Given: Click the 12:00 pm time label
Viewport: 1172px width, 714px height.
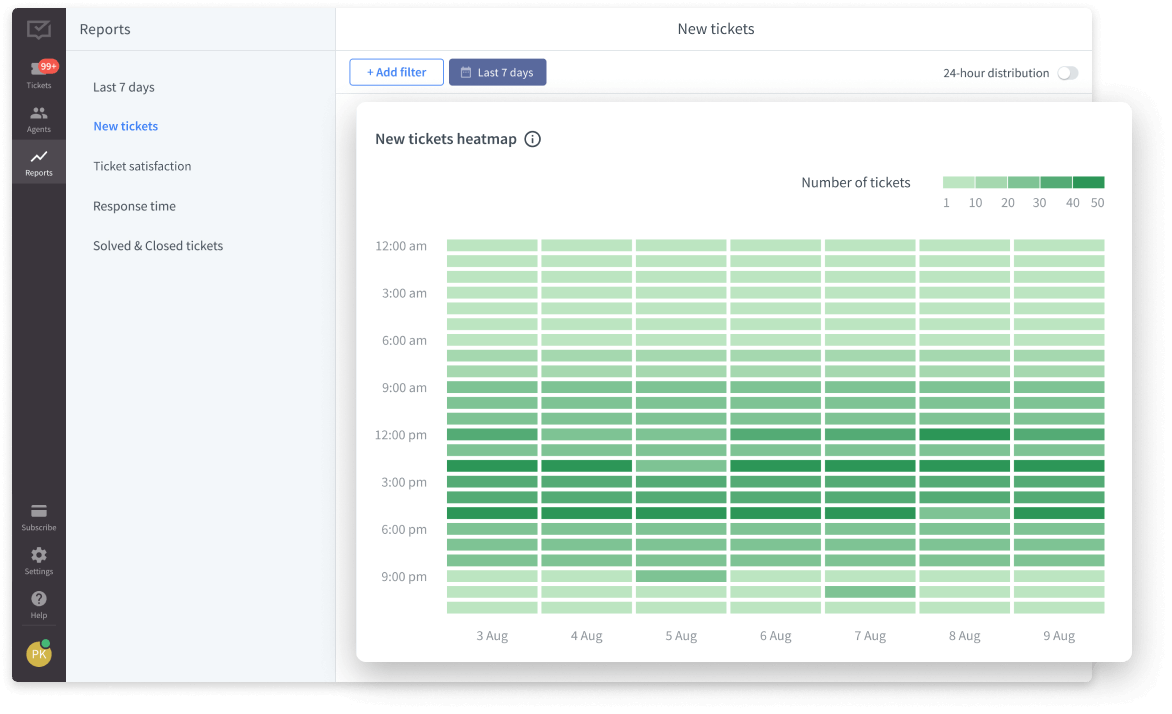Looking at the screenshot, I should [401, 435].
